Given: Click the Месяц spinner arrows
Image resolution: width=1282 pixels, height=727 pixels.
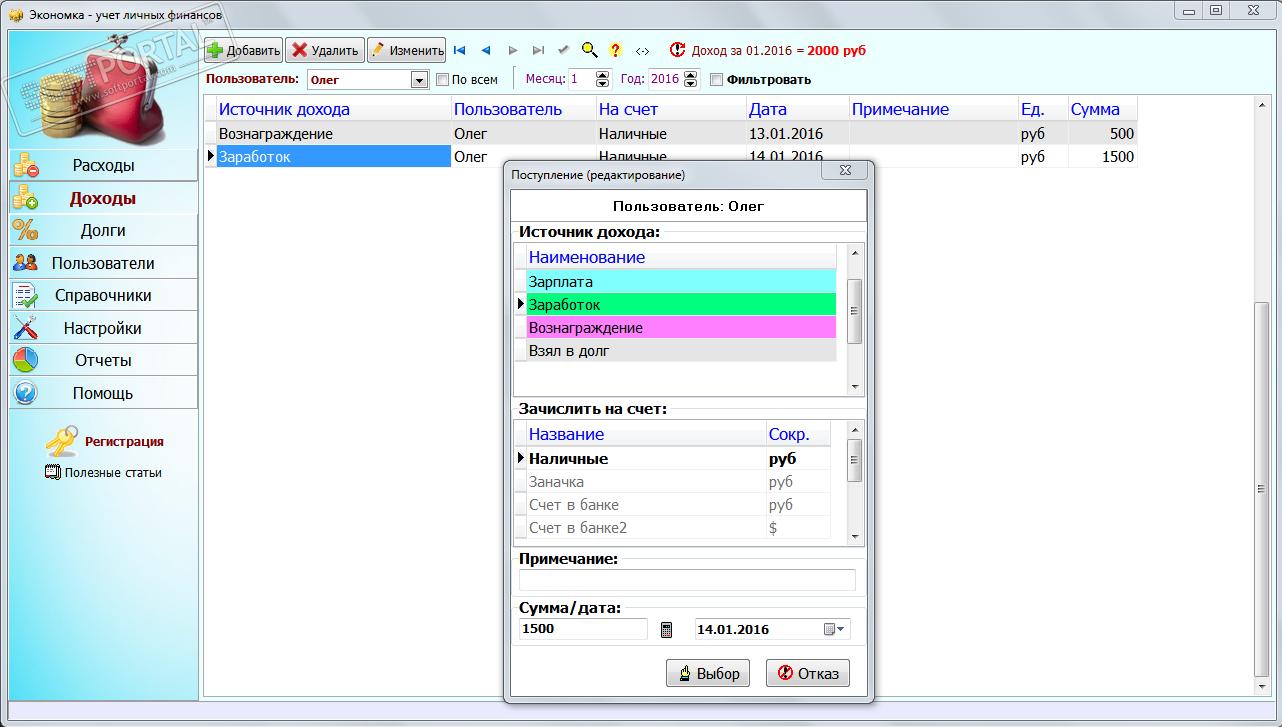Looking at the screenshot, I should [602, 79].
